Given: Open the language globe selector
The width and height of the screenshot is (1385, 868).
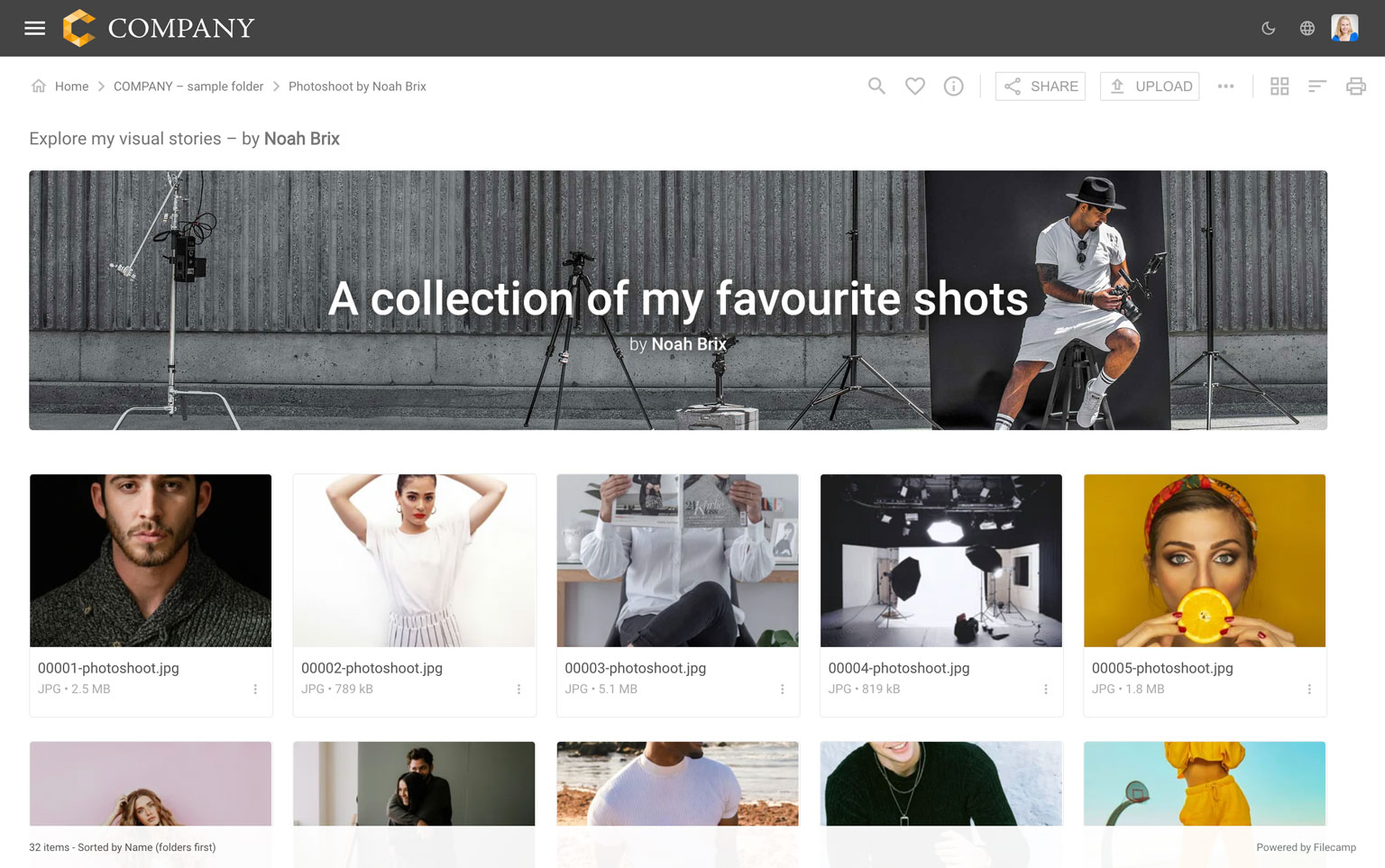Looking at the screenshot, I should (1307, 28).
